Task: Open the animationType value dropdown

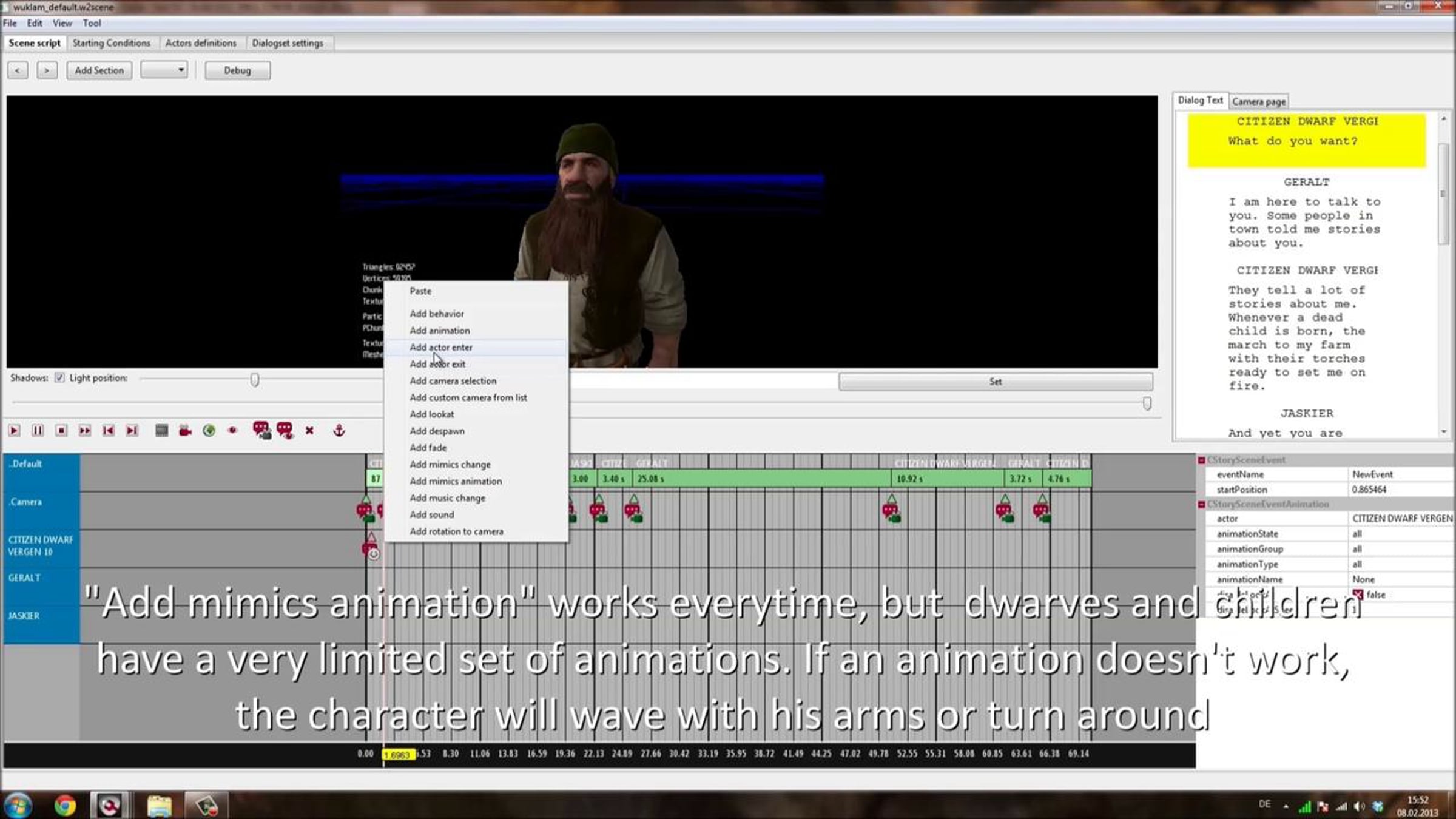Action: [1401, 564]
